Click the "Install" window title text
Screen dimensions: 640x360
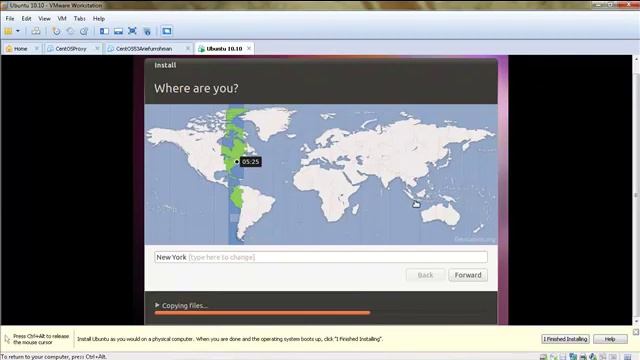click(165, 65)
